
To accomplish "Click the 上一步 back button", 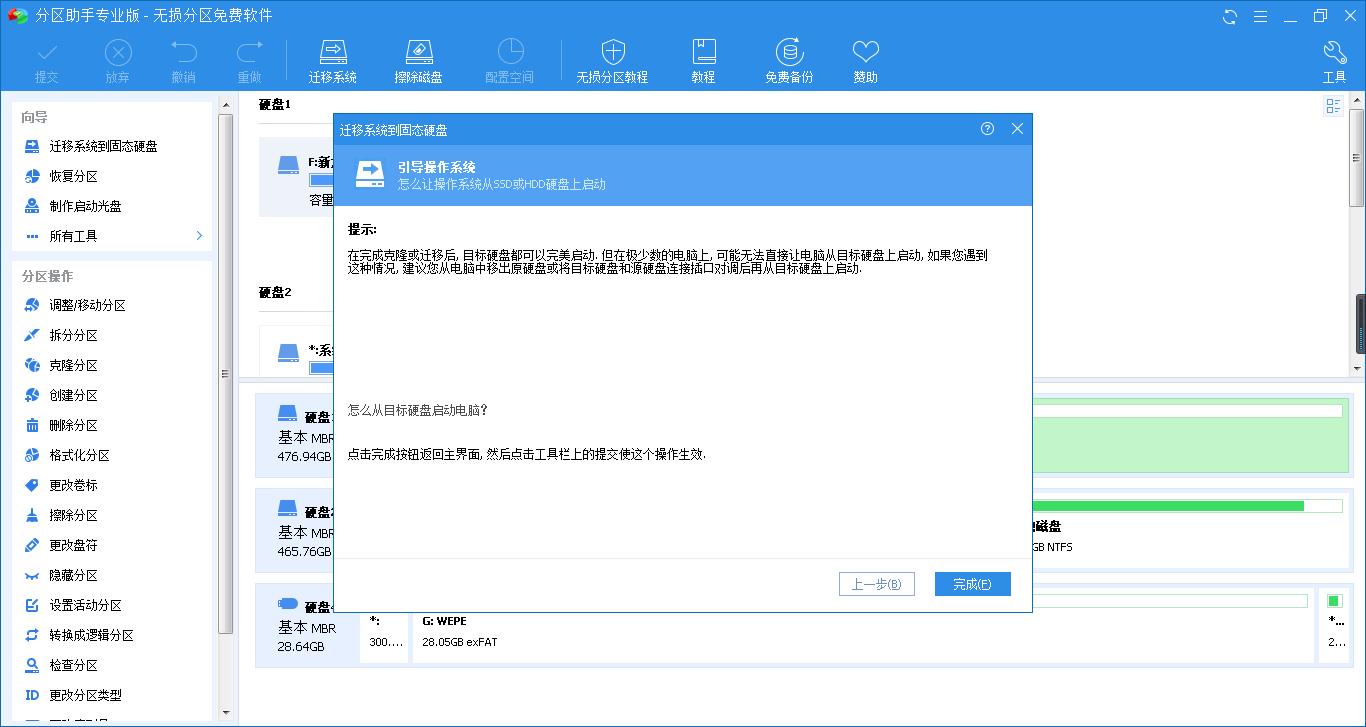I will pyautogui.click(x=876, y=583).
